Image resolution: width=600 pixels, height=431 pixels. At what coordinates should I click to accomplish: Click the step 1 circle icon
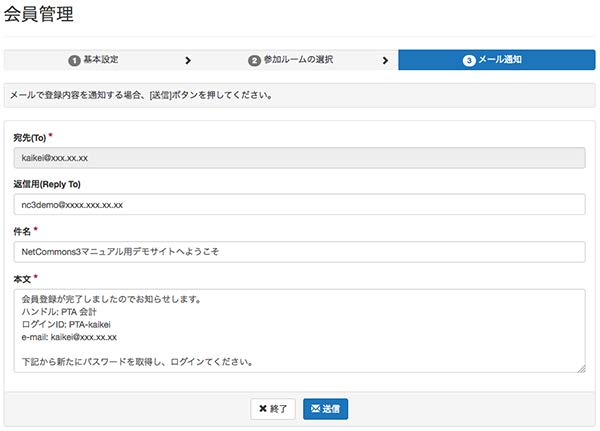[x=74, y=60]
